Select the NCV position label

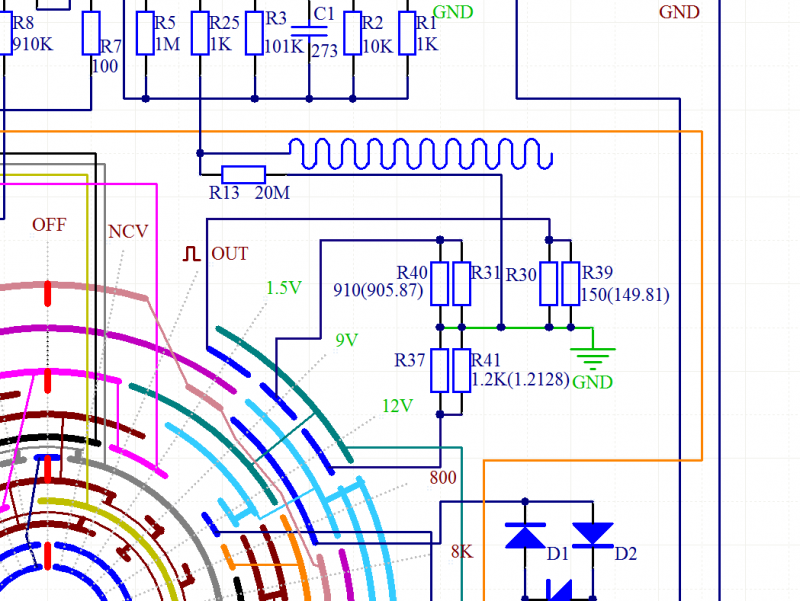pos(128,232)
